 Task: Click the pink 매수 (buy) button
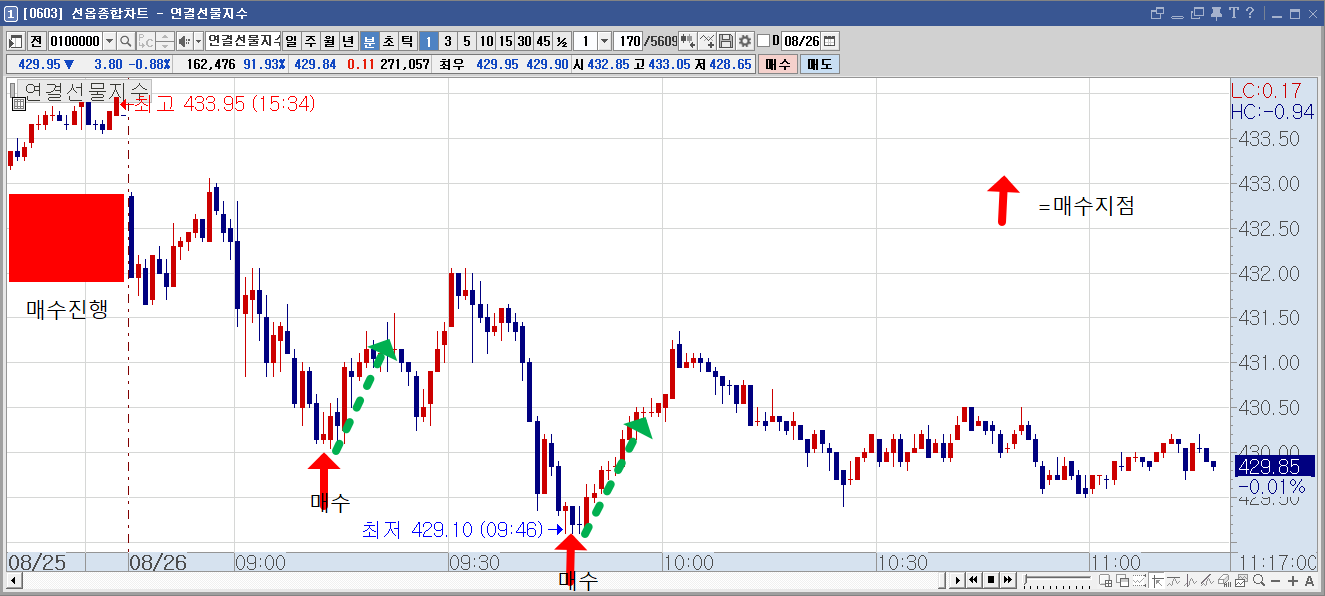[778, 64]
